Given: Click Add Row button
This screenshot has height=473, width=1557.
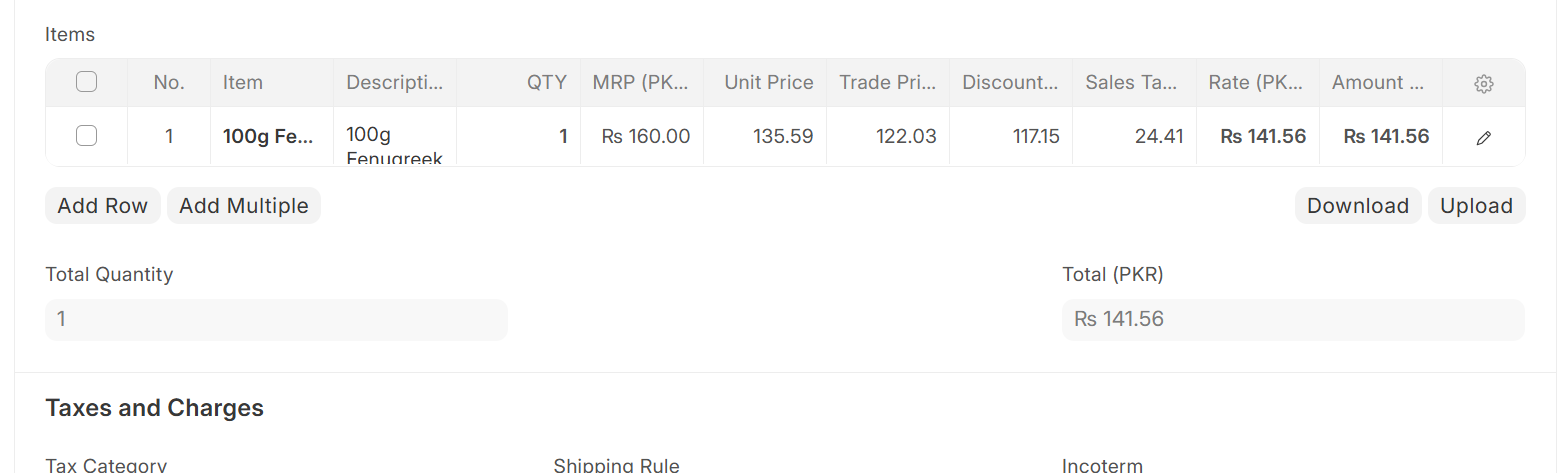Looking at the screenshot, I should [x=103, y=206].
